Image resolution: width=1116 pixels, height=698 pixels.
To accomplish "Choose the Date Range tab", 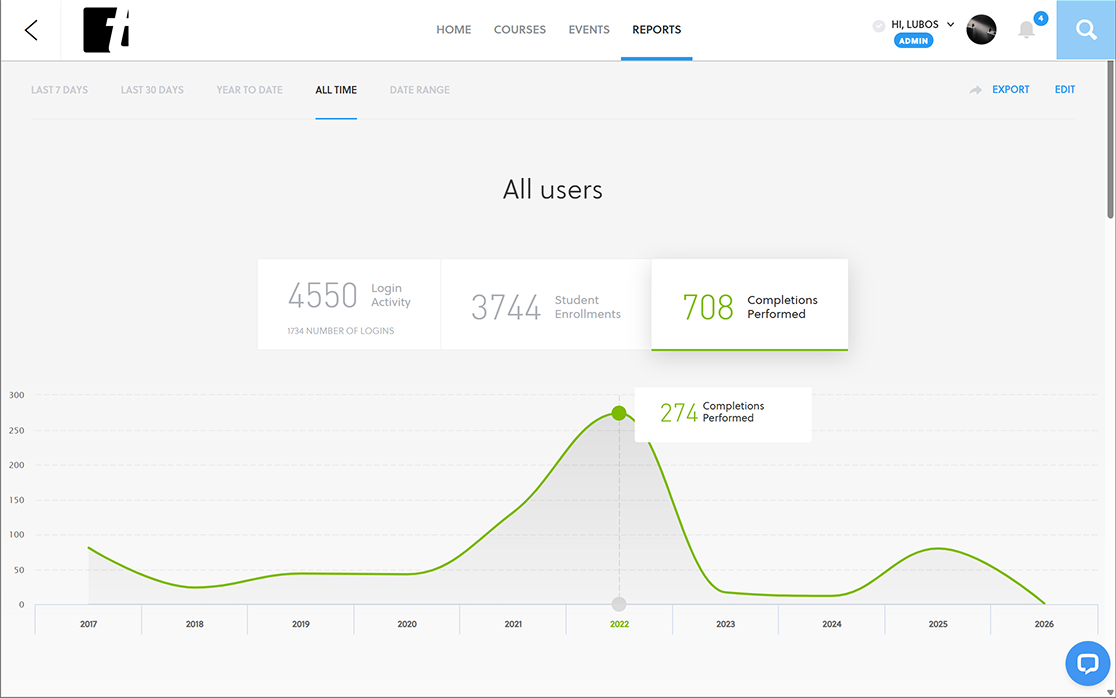I will [419, 90].
